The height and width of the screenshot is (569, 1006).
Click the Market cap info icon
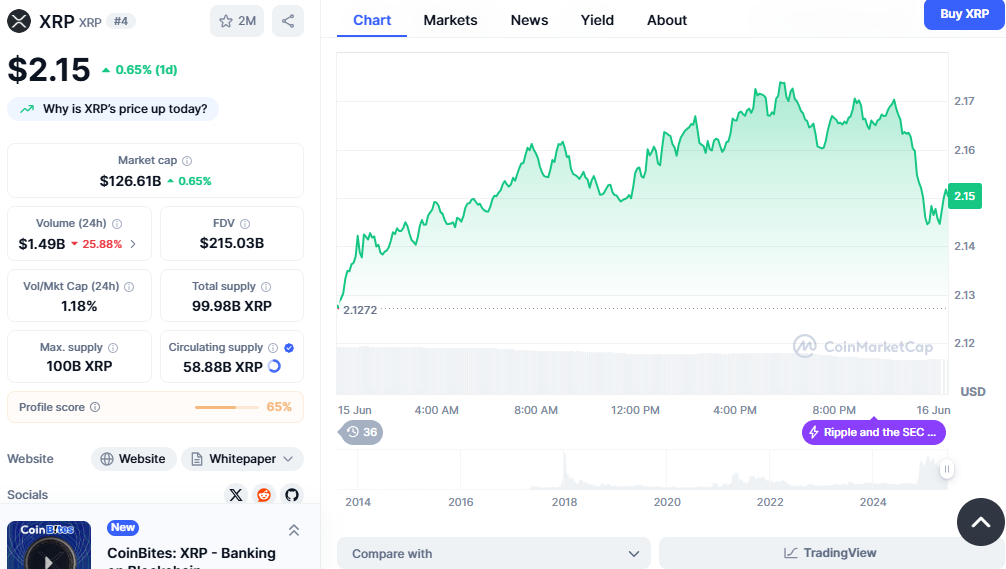[187, 160]
